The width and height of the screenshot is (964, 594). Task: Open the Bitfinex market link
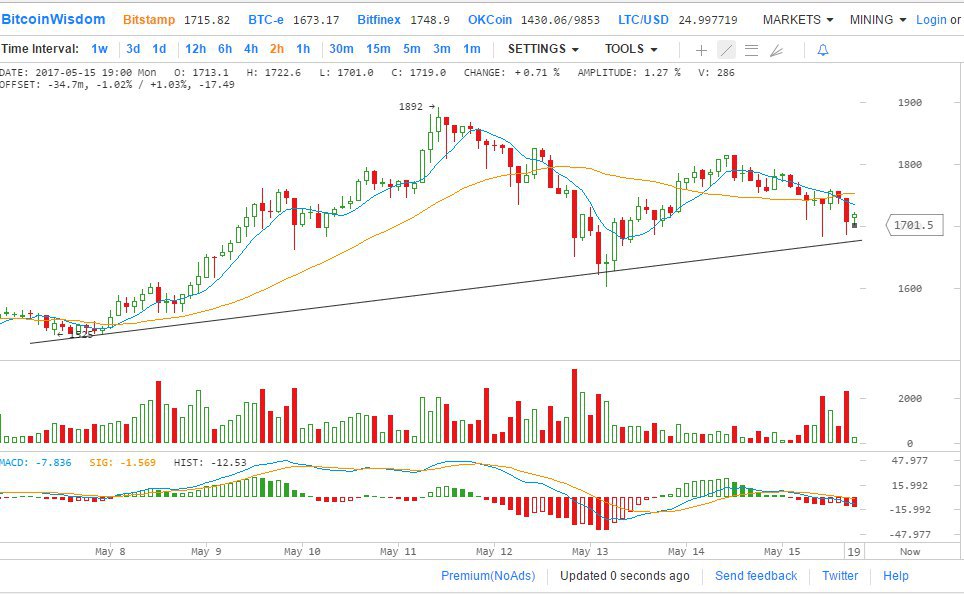[x=379, y=20]
